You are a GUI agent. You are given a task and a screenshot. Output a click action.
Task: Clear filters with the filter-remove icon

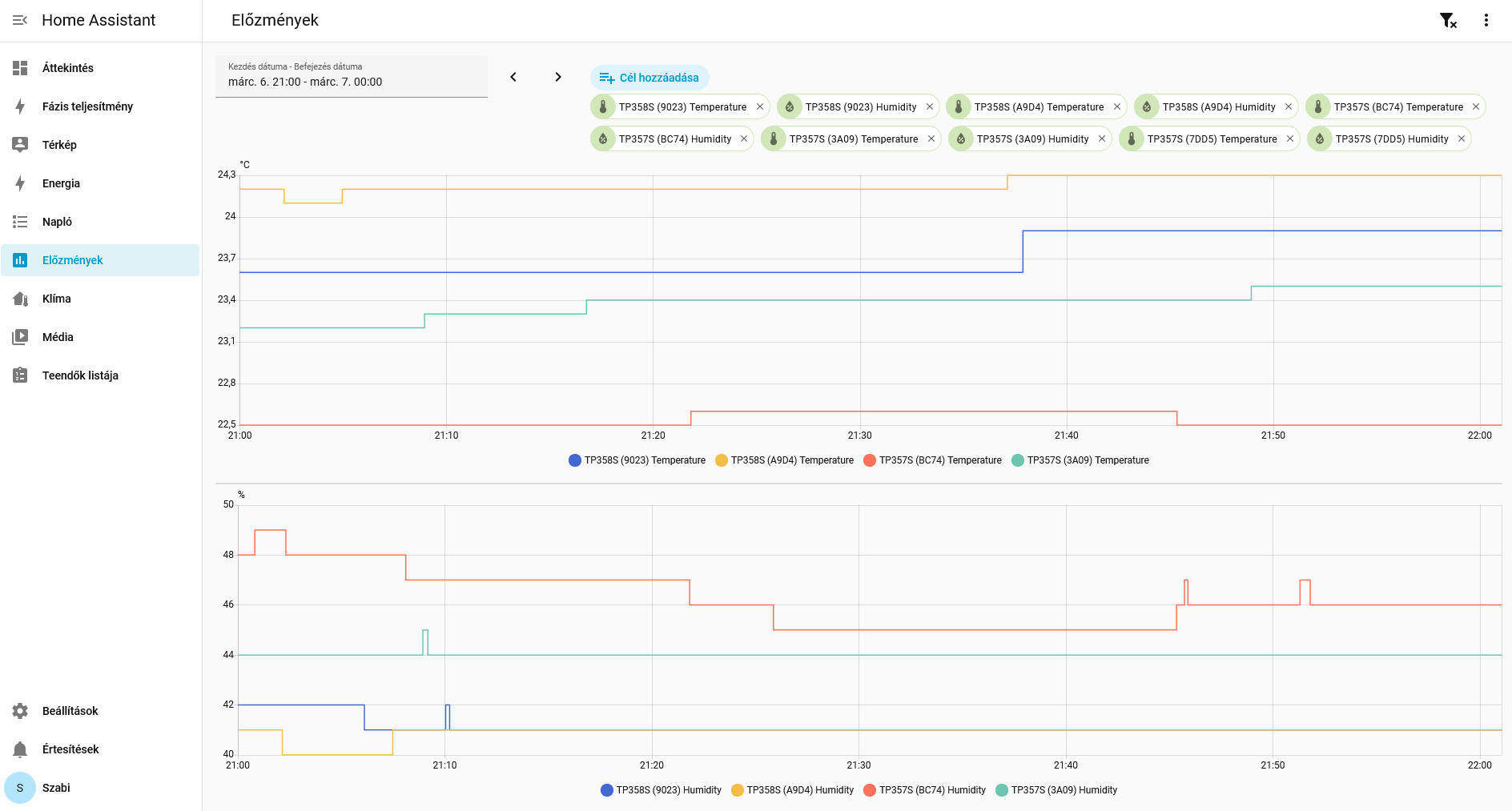(1448, 20)
